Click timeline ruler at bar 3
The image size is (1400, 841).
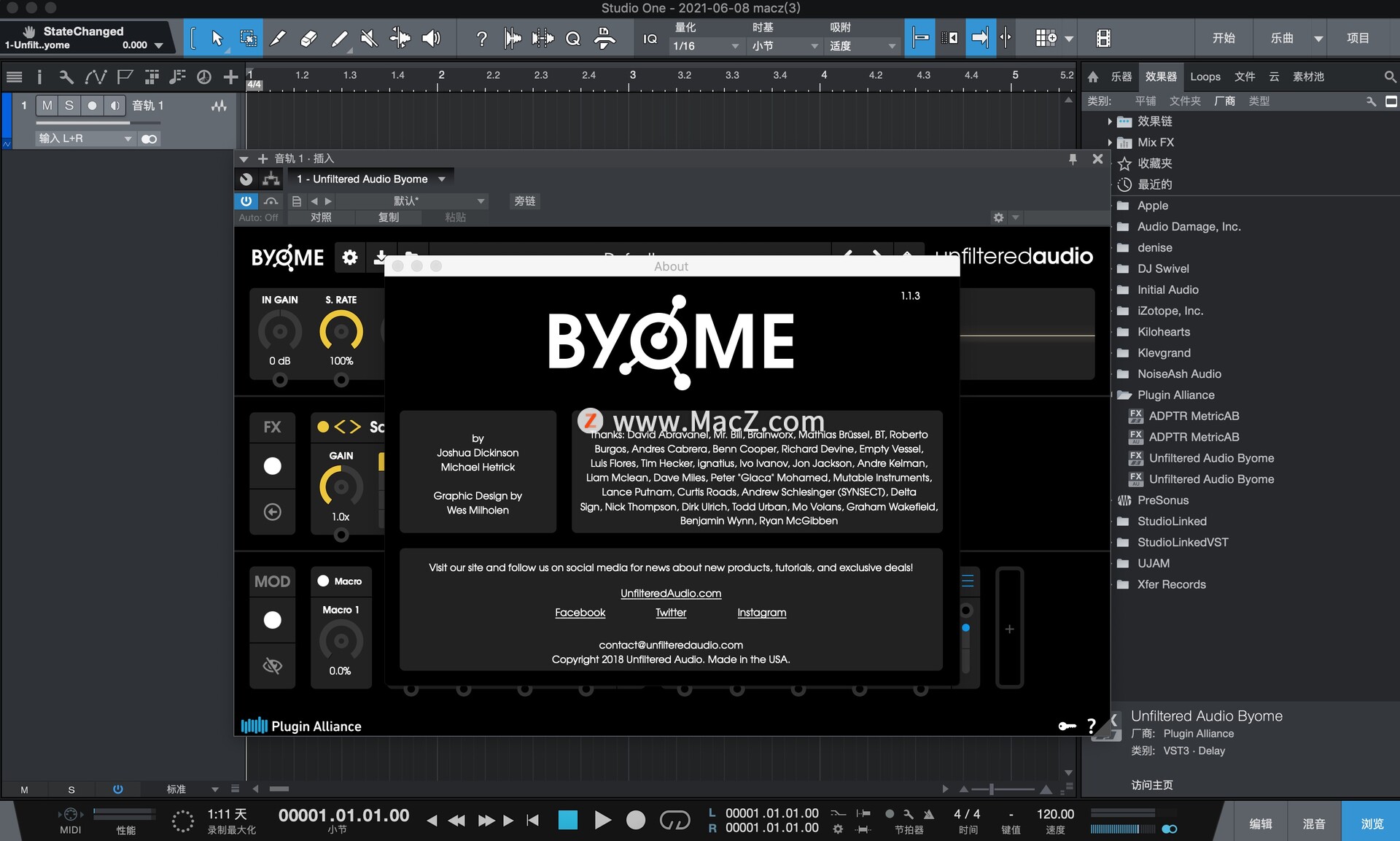(x=632, y=75)
